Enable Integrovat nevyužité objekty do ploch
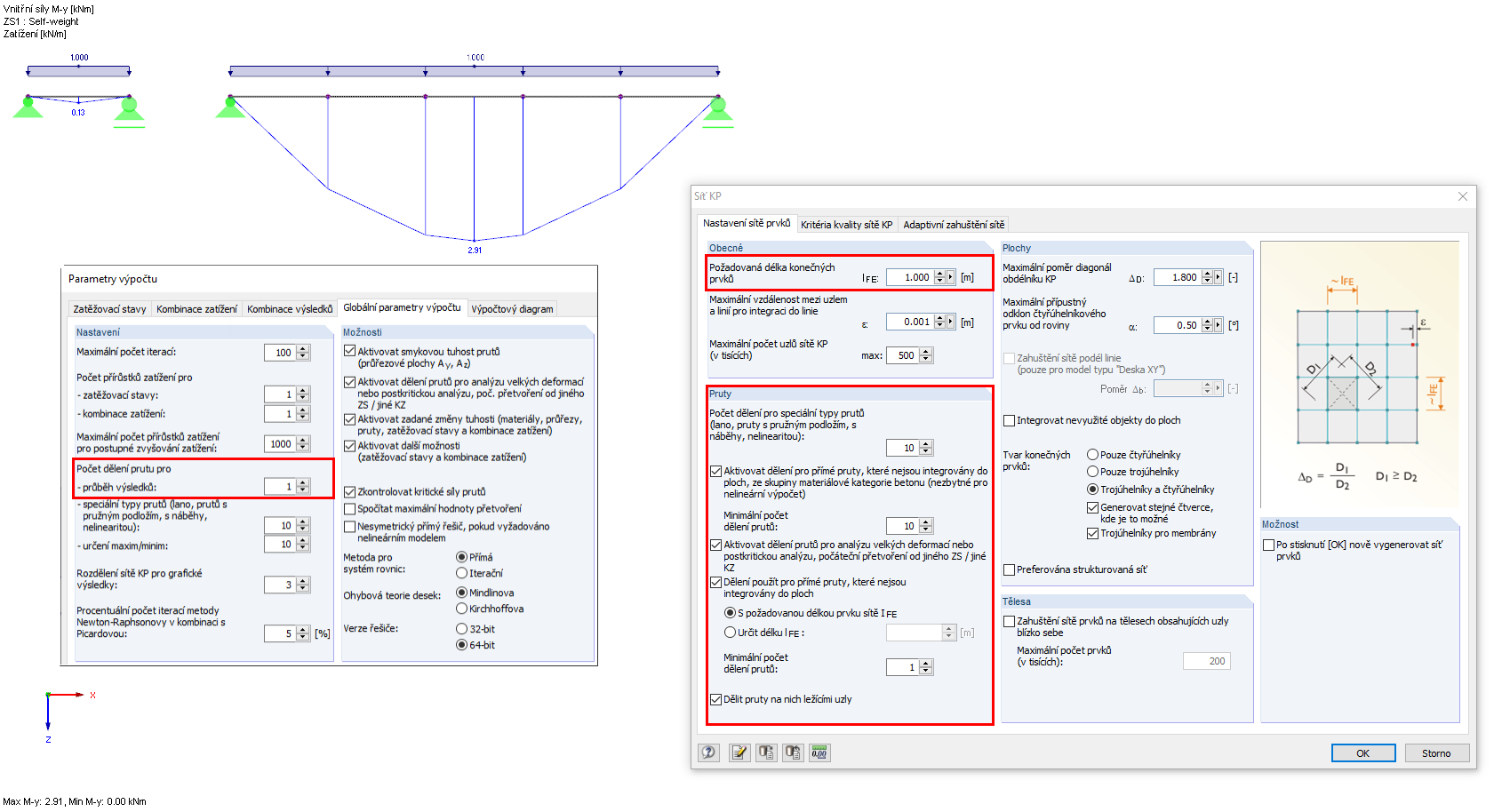This screenshot has width=1502, height=812. (x=1010, y=420)
